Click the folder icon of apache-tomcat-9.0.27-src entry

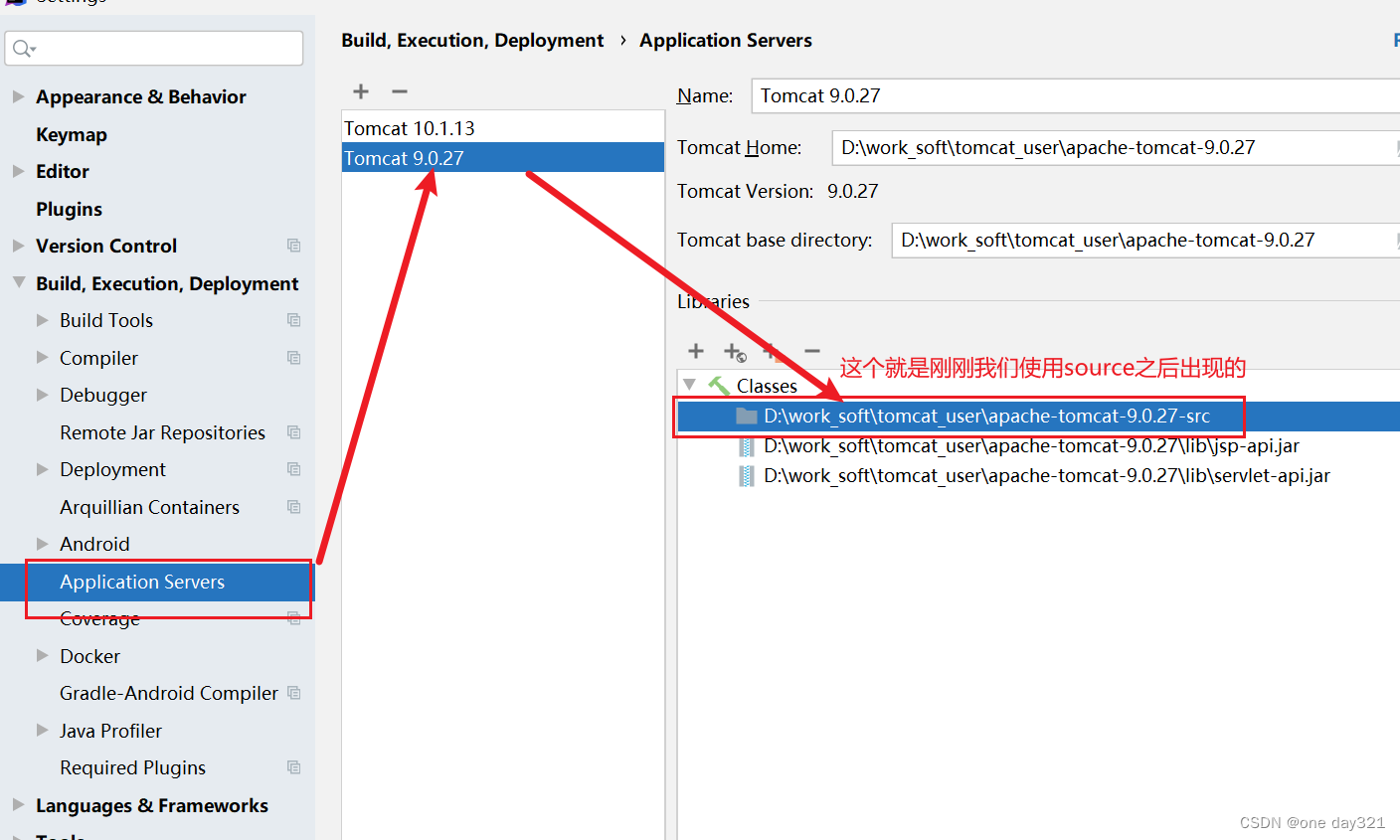pyautogui.click(x=747, y=416)
